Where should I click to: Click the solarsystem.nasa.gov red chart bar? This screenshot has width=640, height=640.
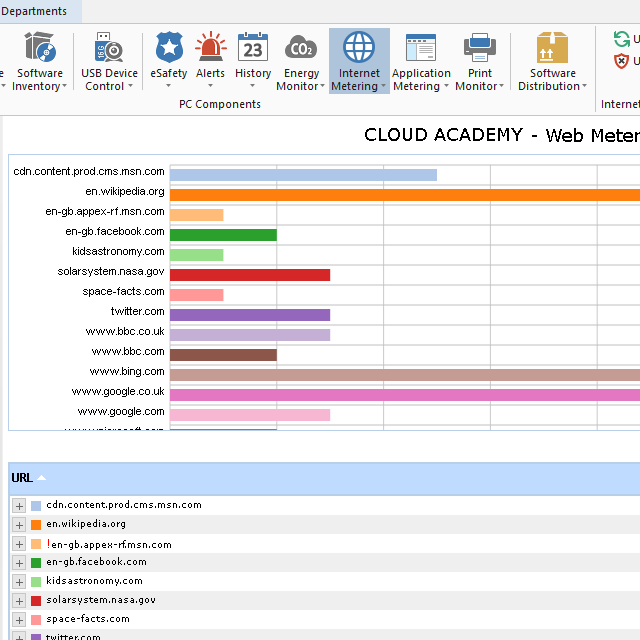250,275
